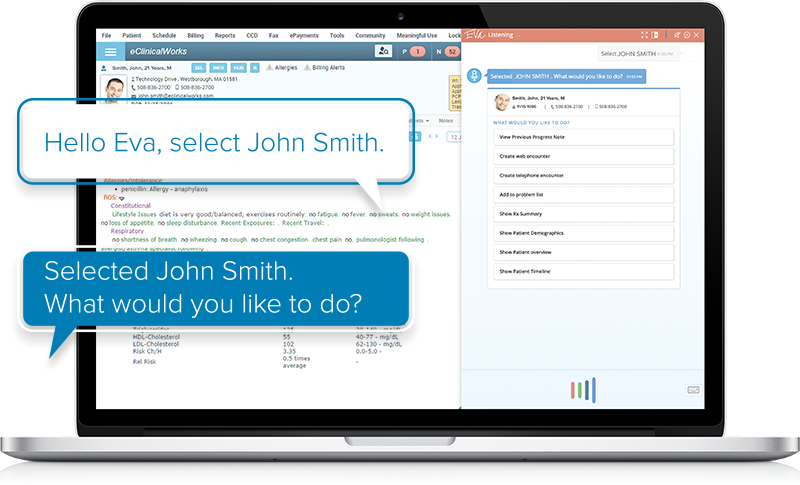Image resolution: width=800 pixels, height=485 pixels.
Task: Click John Smith's photo in Eva card
Action: [502, 102]
